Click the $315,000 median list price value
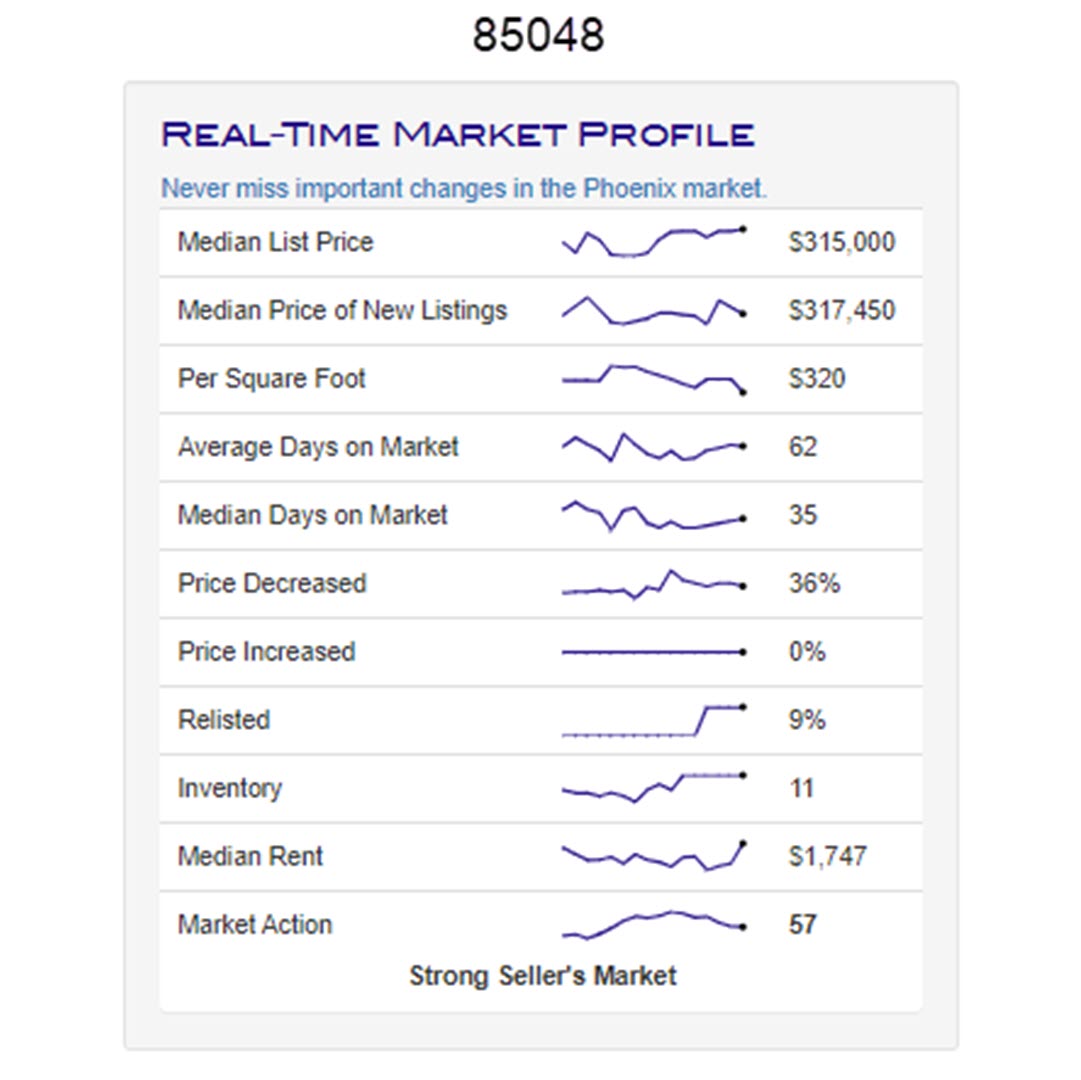 pyautogui.click(x=841, y=243)
